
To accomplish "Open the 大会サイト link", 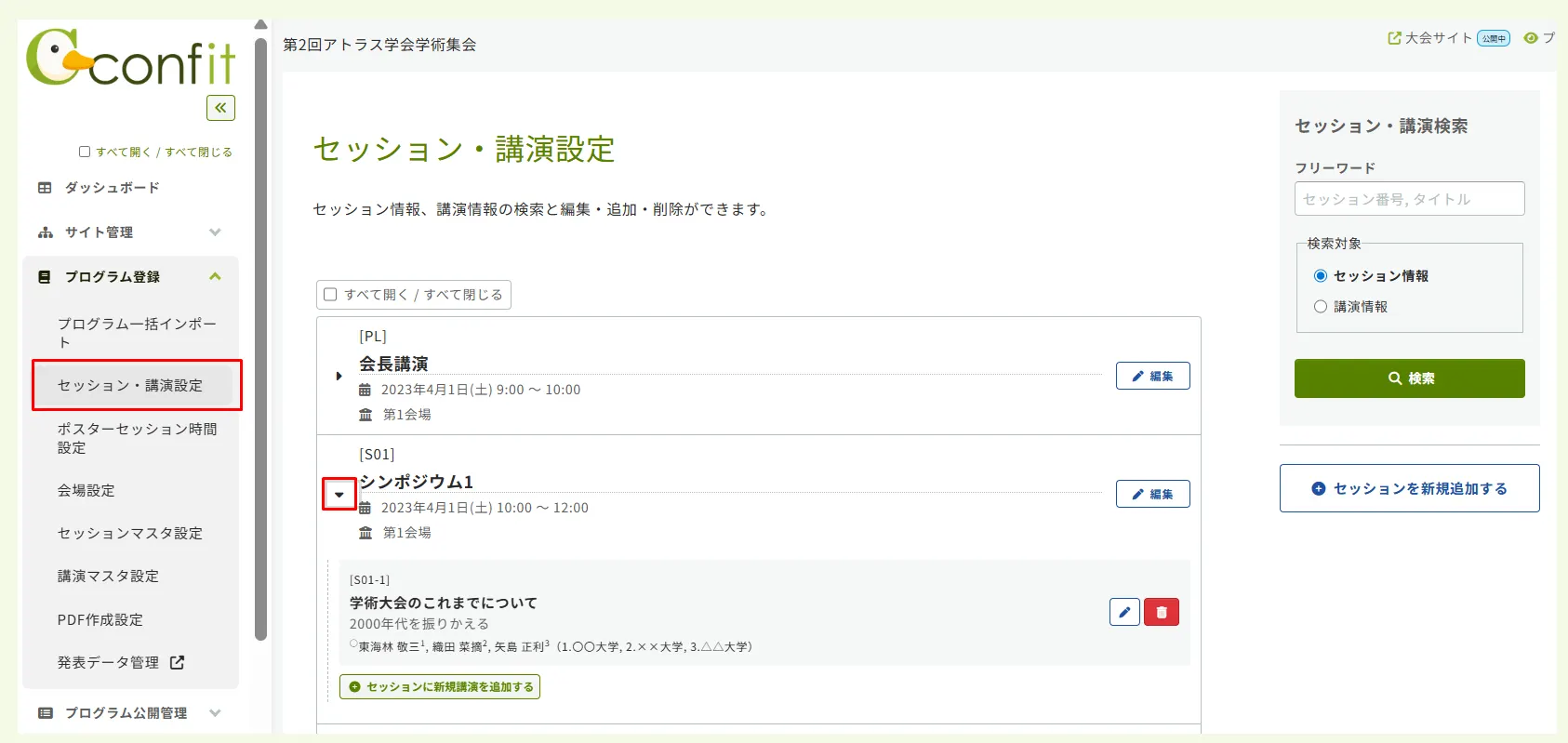I will coord(1430,38).
